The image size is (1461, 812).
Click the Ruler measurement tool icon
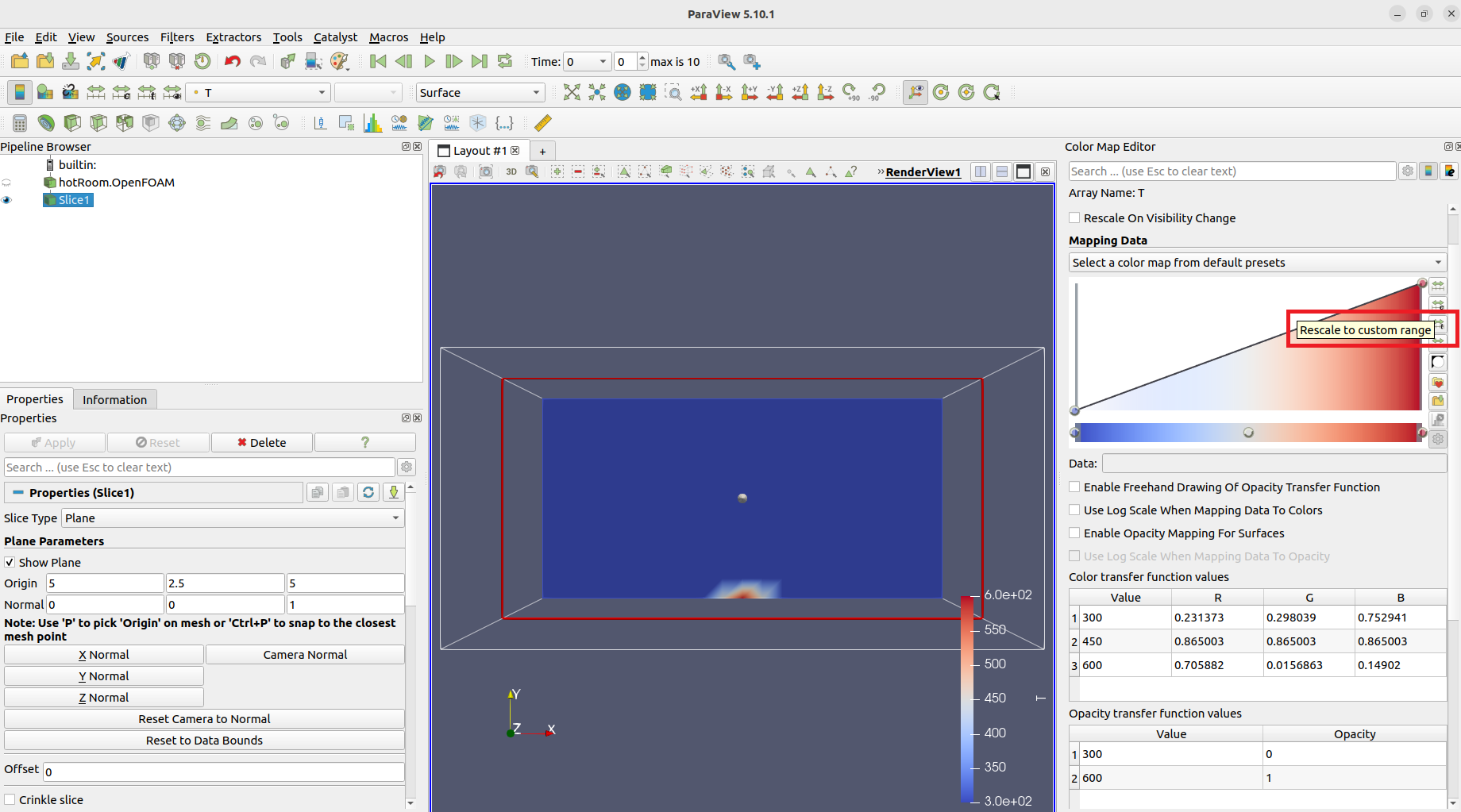543,123
